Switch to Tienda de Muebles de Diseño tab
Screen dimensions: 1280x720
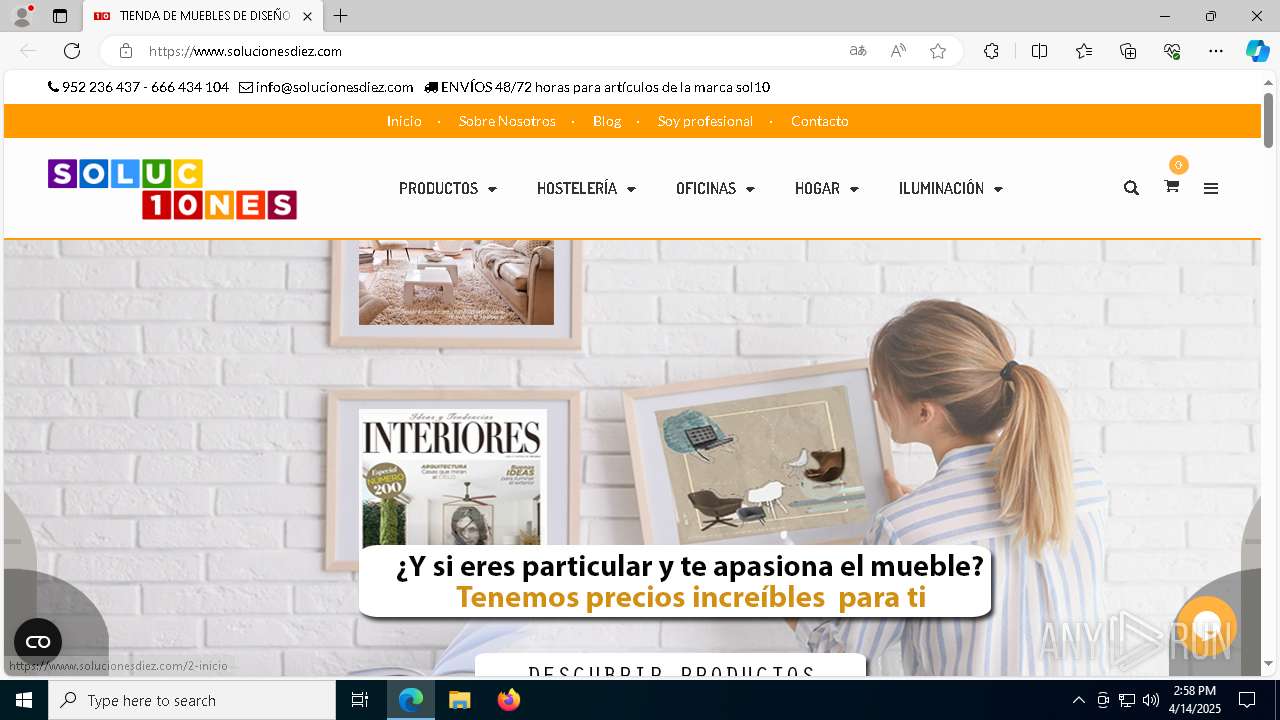click(x=203, y=16)
